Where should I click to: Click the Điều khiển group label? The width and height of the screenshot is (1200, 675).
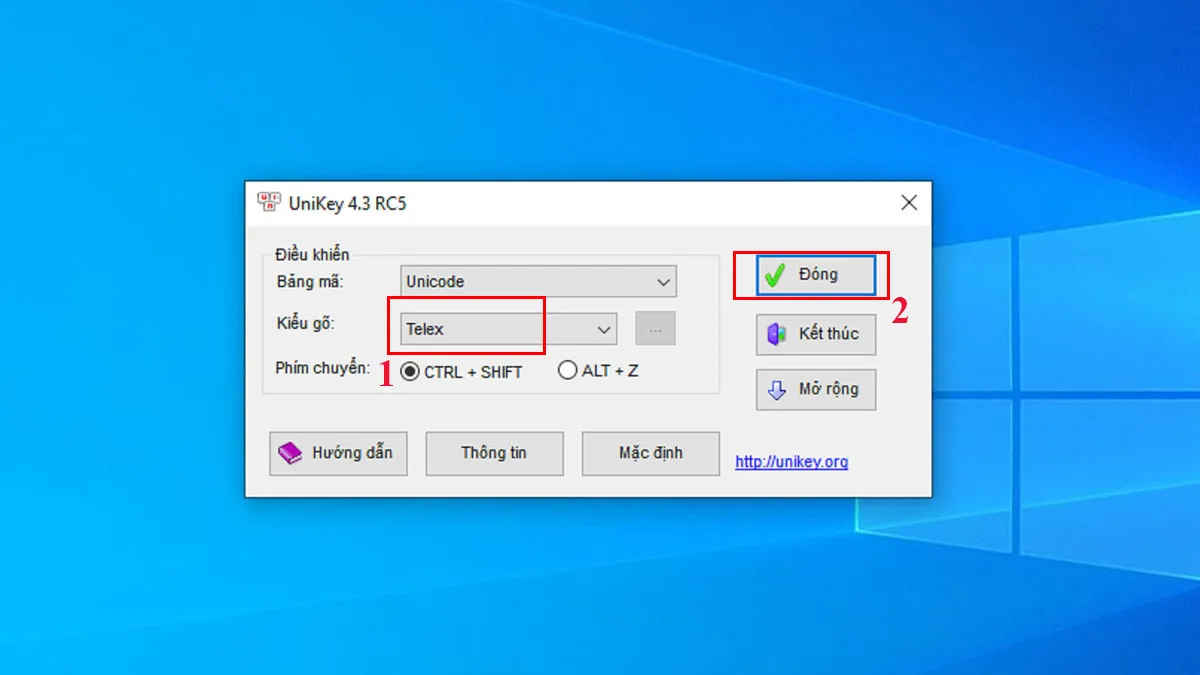point(312,255)
